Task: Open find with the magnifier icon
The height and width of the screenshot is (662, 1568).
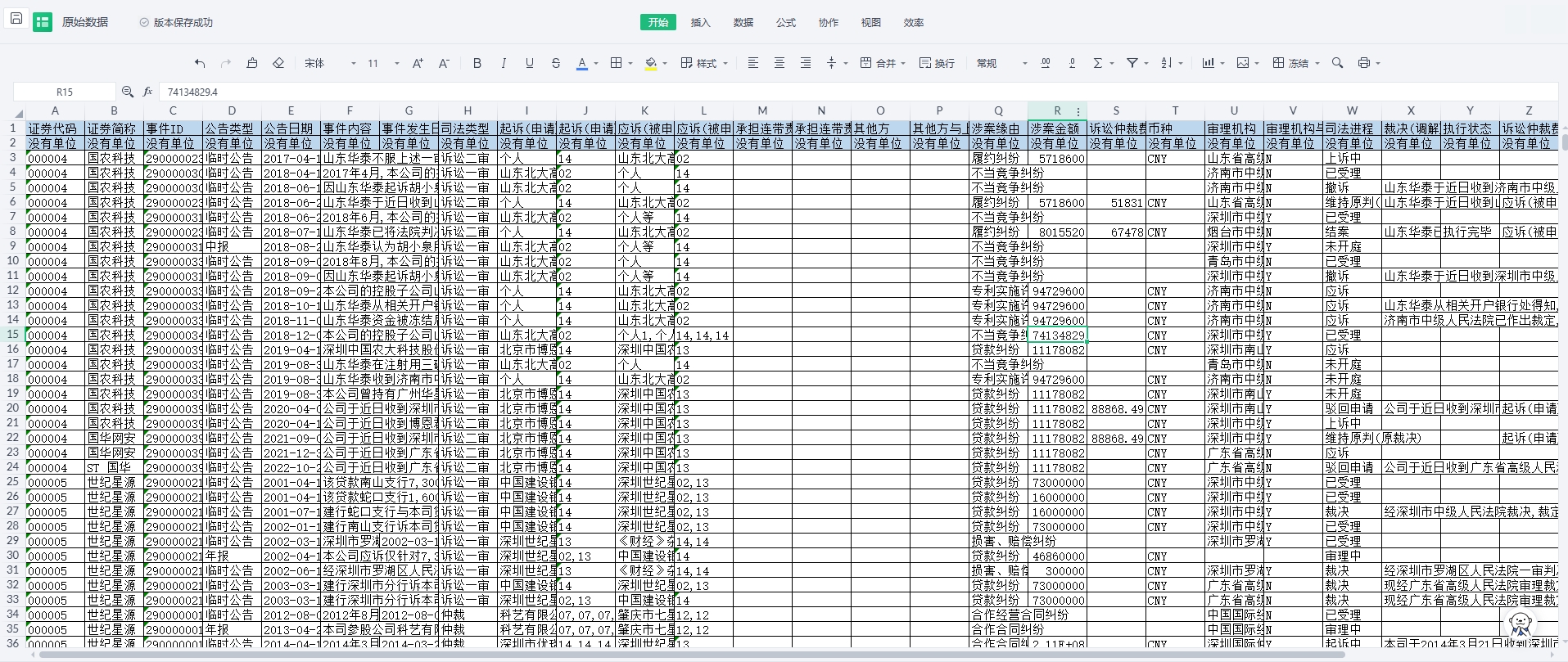Action: pos(1338,63)
